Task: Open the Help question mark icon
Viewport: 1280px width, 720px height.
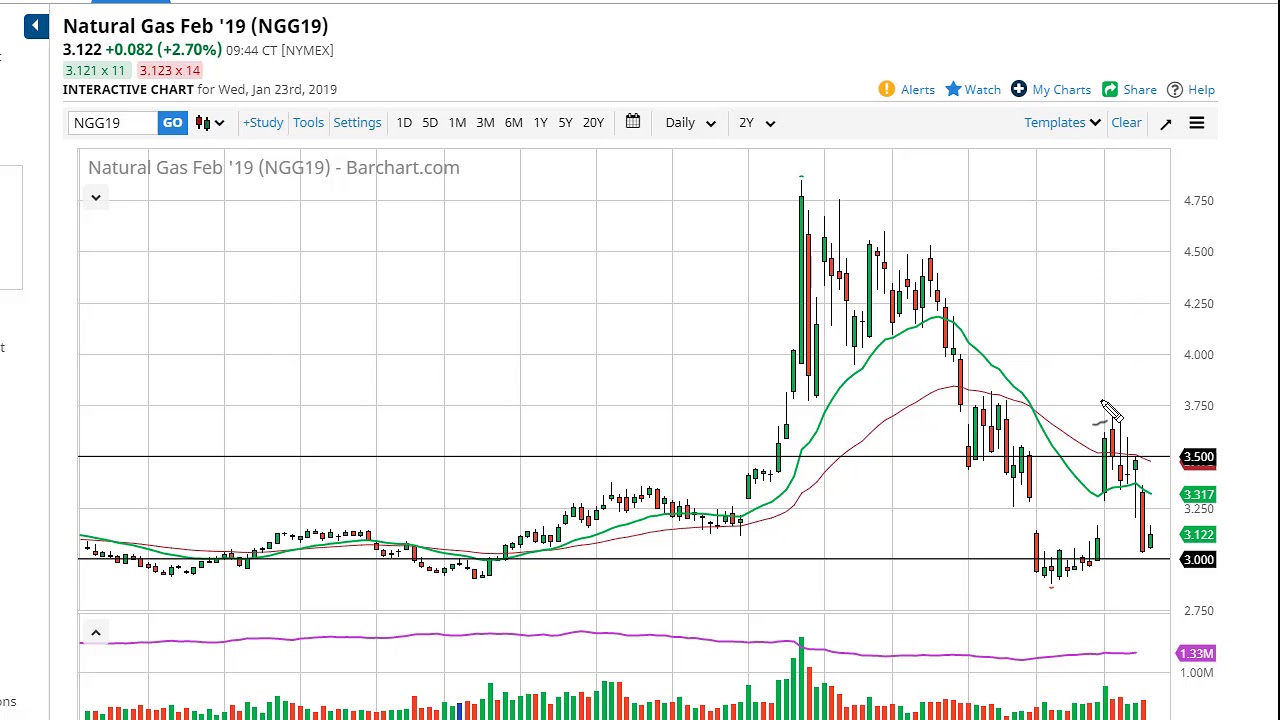Action: 1175,90
